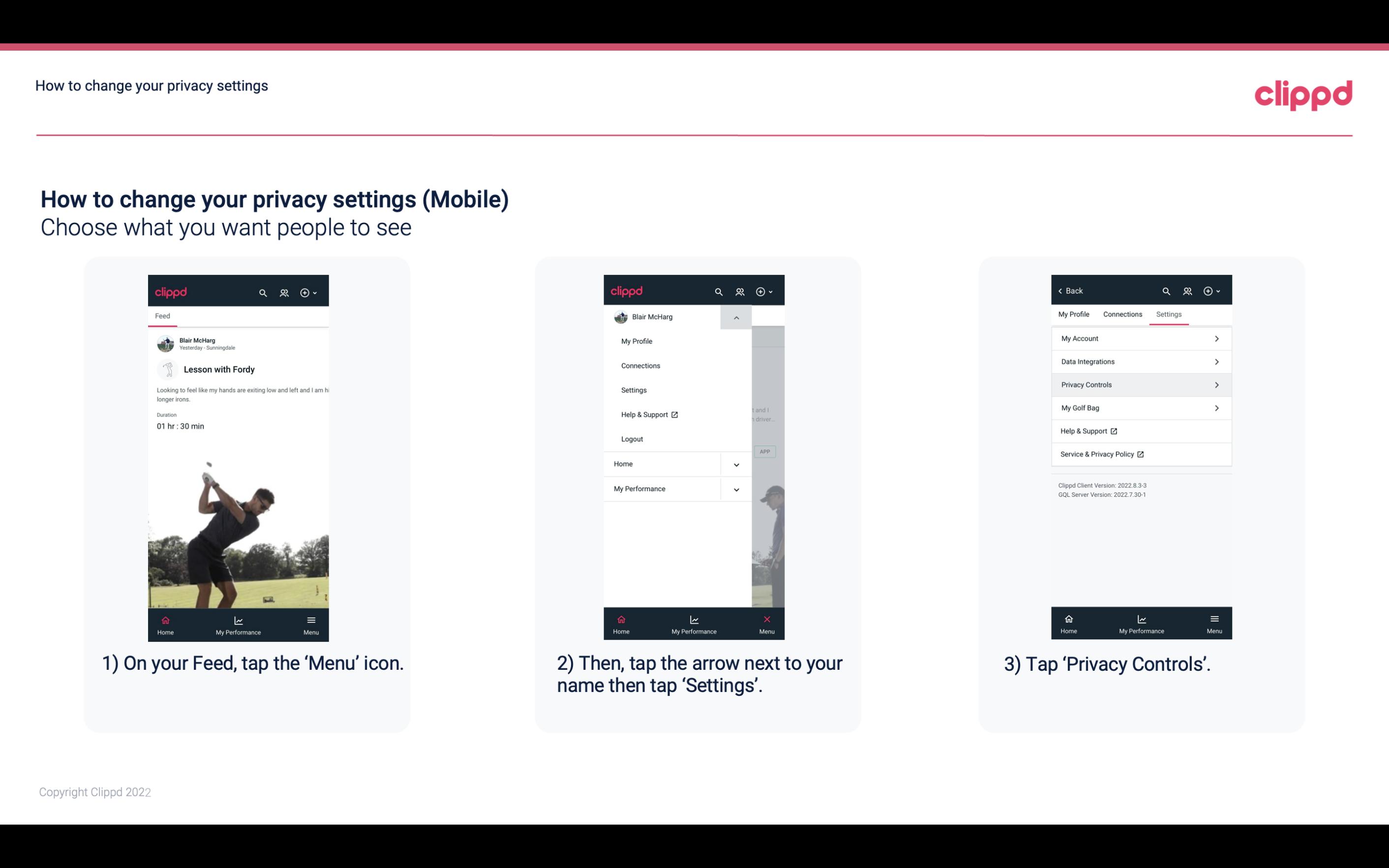Tap the My Performance icon bottom nav

[x=239, y=624]
